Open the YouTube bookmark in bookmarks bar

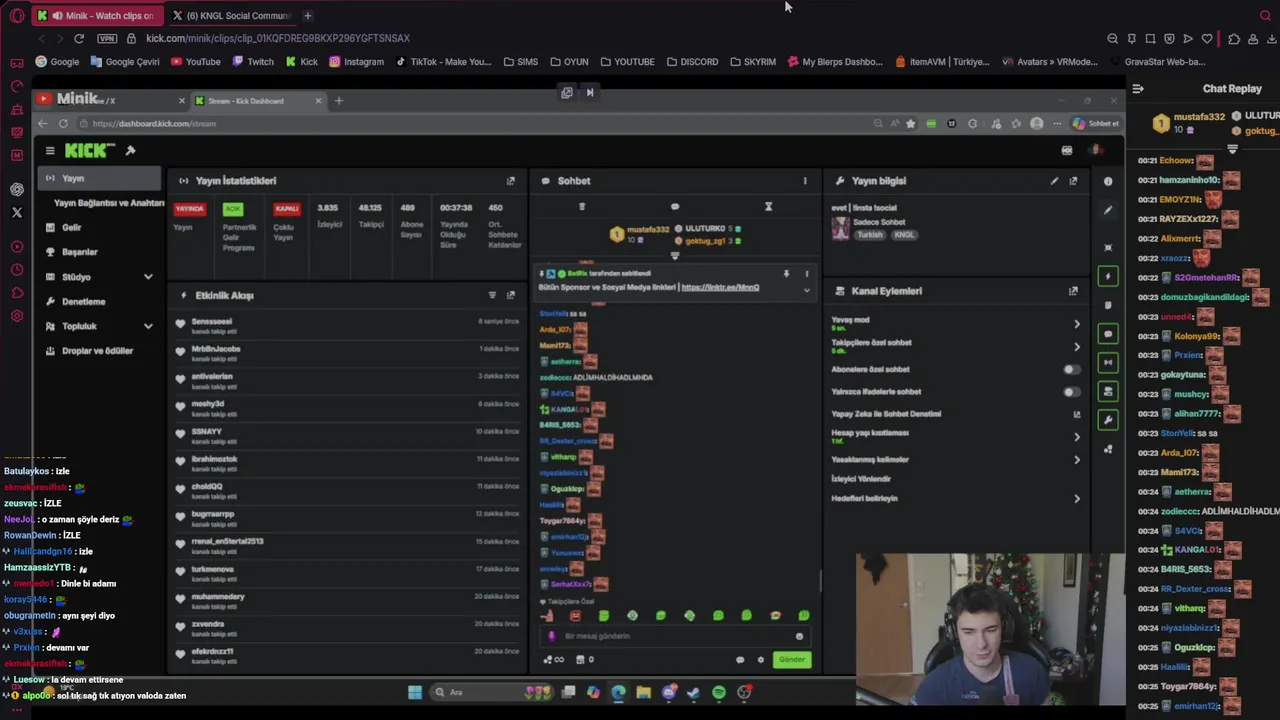tap(195, 61)
